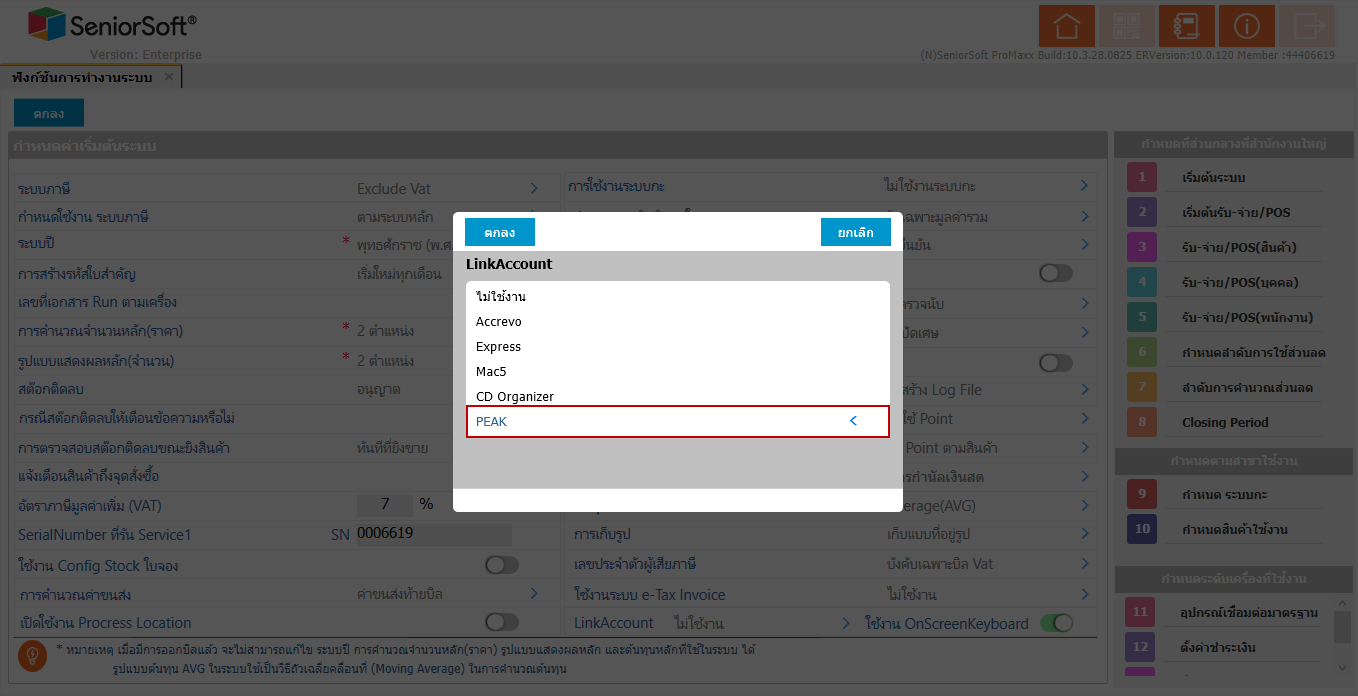
Task: Expand การคำนวณค่าขนส่ง chevron
Action: 534,594
